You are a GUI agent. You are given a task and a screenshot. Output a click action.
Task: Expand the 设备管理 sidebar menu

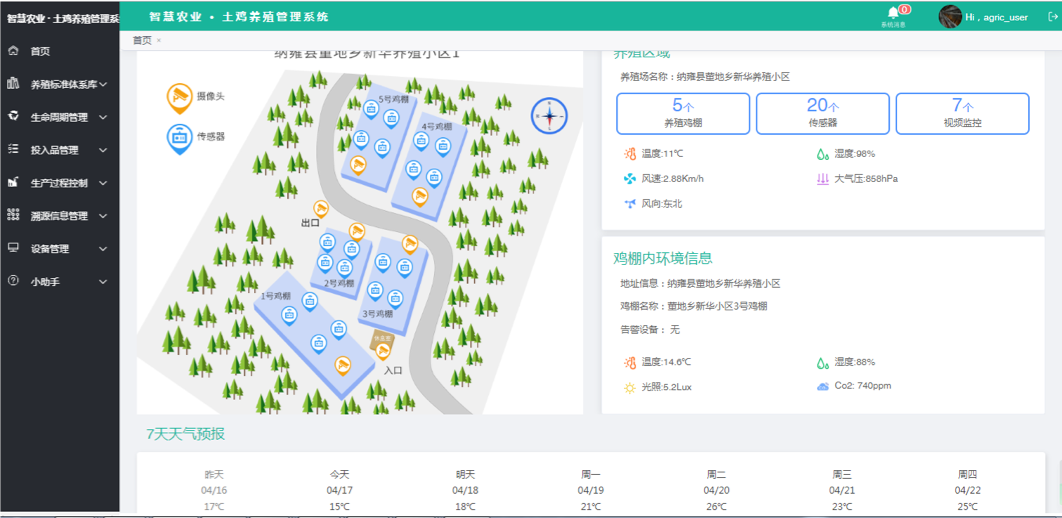point(60,249)
